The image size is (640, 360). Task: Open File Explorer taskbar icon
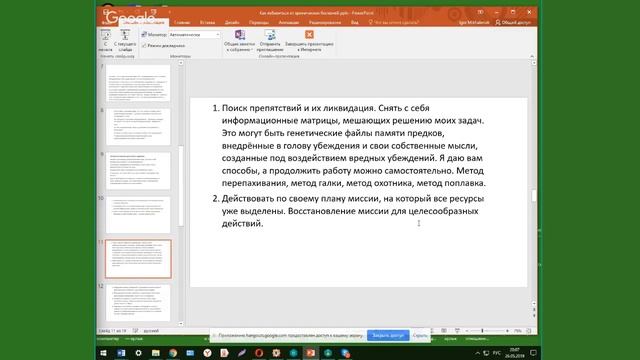tap(156, 353)
